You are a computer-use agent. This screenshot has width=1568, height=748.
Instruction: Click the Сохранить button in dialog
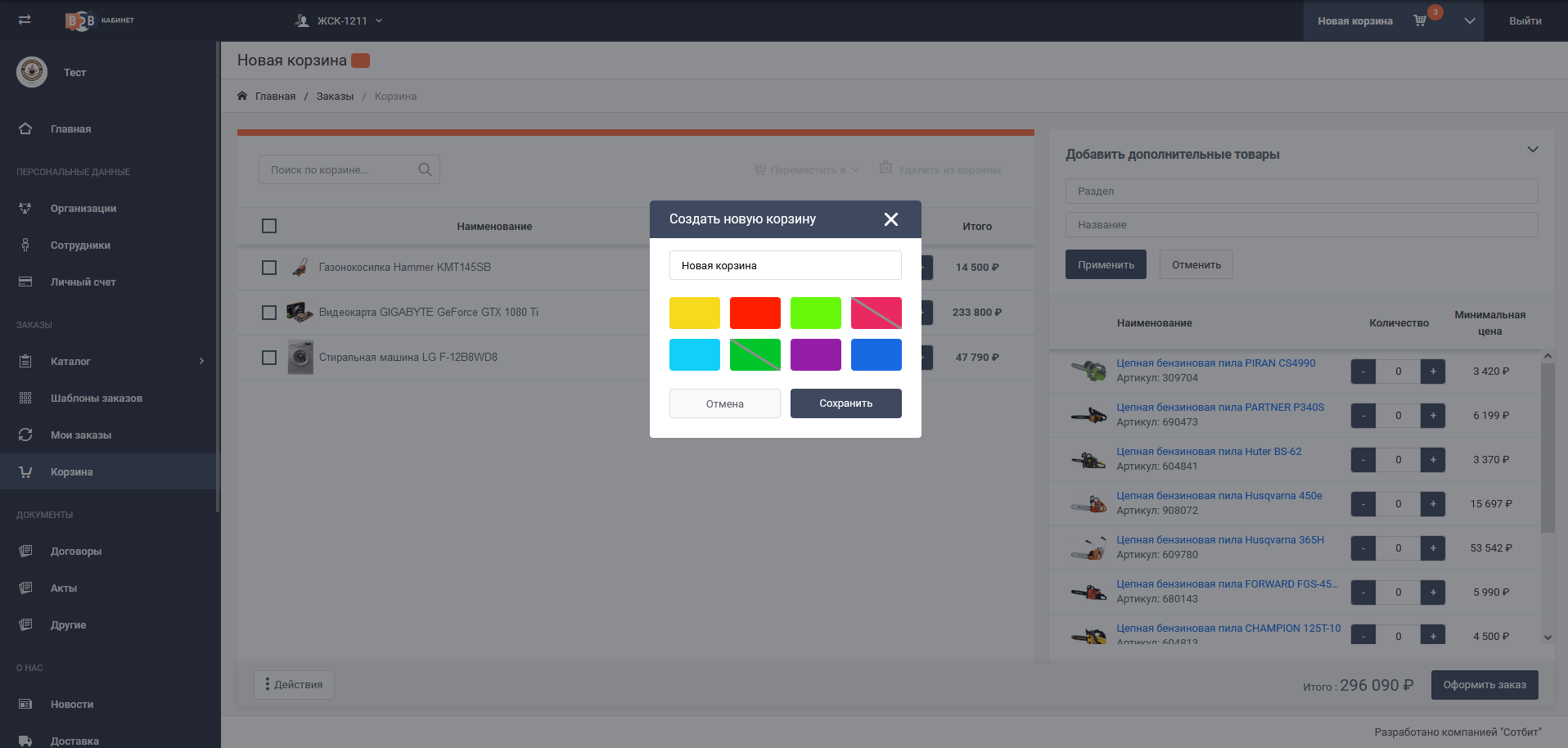coord(845,403)
